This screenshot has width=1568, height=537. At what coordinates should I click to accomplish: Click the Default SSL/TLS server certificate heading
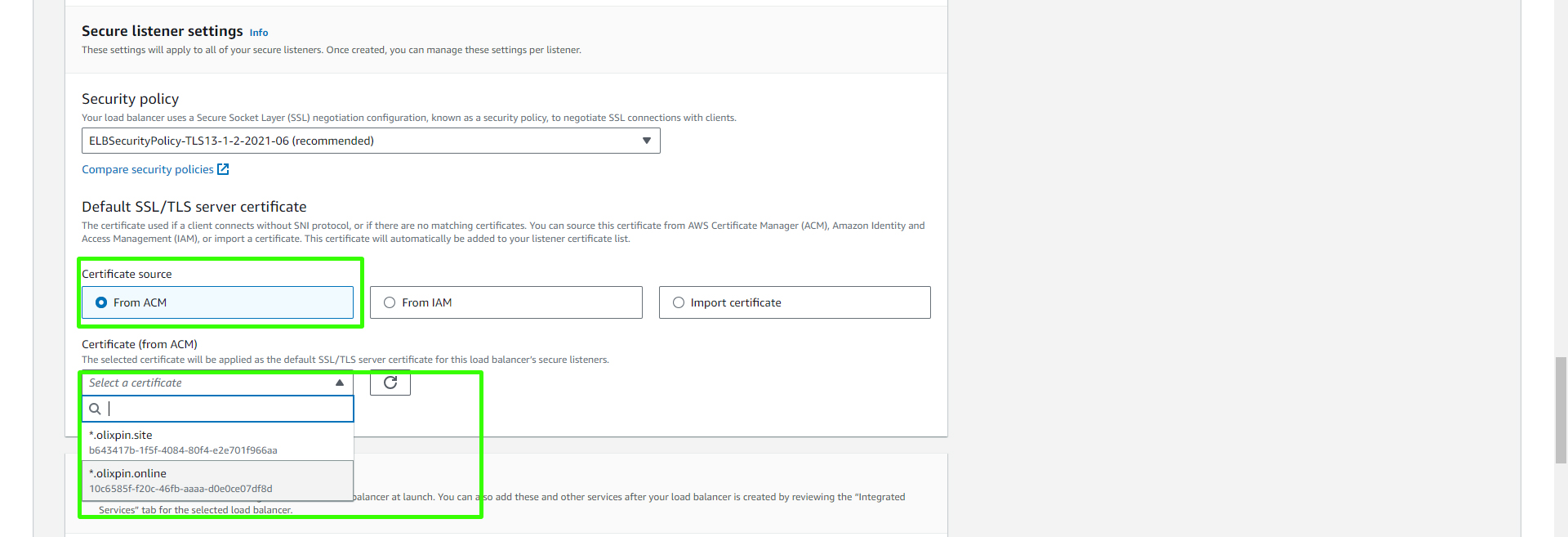point(194,207)
